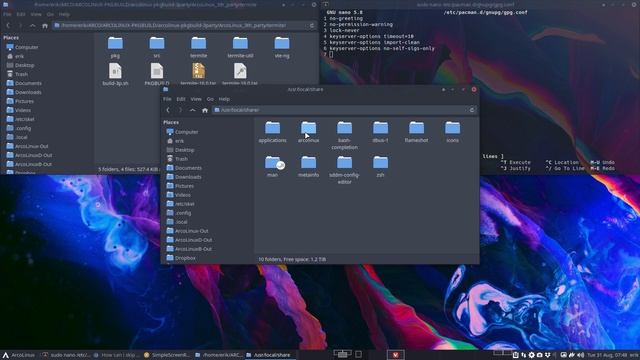Switch to the /home/erik file manager taskbar entry
Screen dimensions: 640x360
point(219,355)
